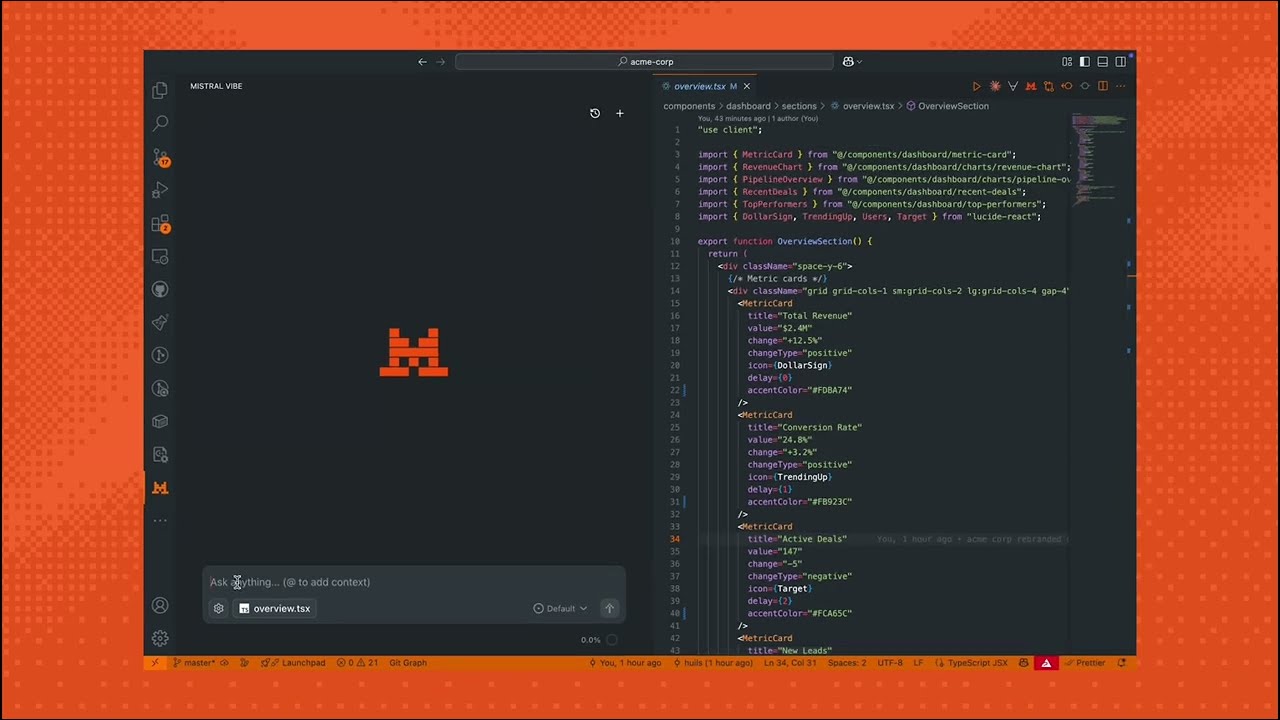Click the master branch in the status bar

[x=194, y=663]
